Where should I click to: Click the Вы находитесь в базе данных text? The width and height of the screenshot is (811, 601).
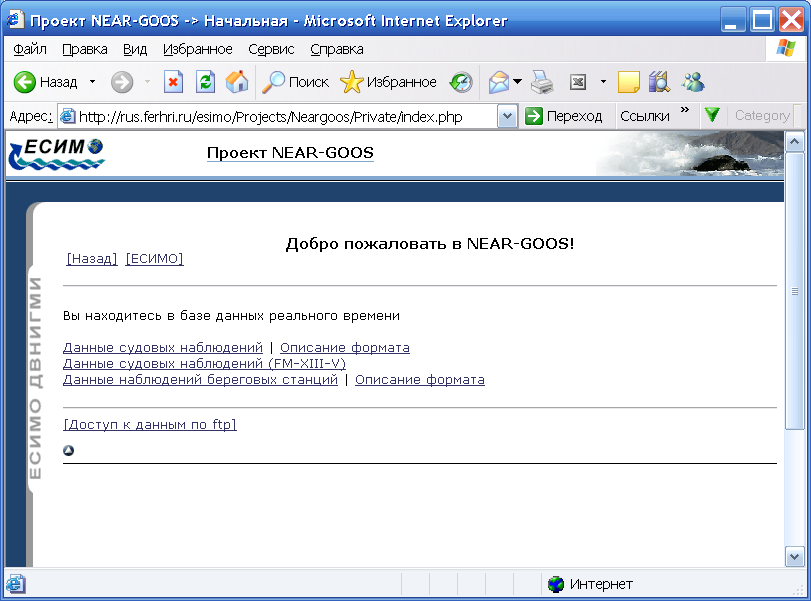(231, 315)
